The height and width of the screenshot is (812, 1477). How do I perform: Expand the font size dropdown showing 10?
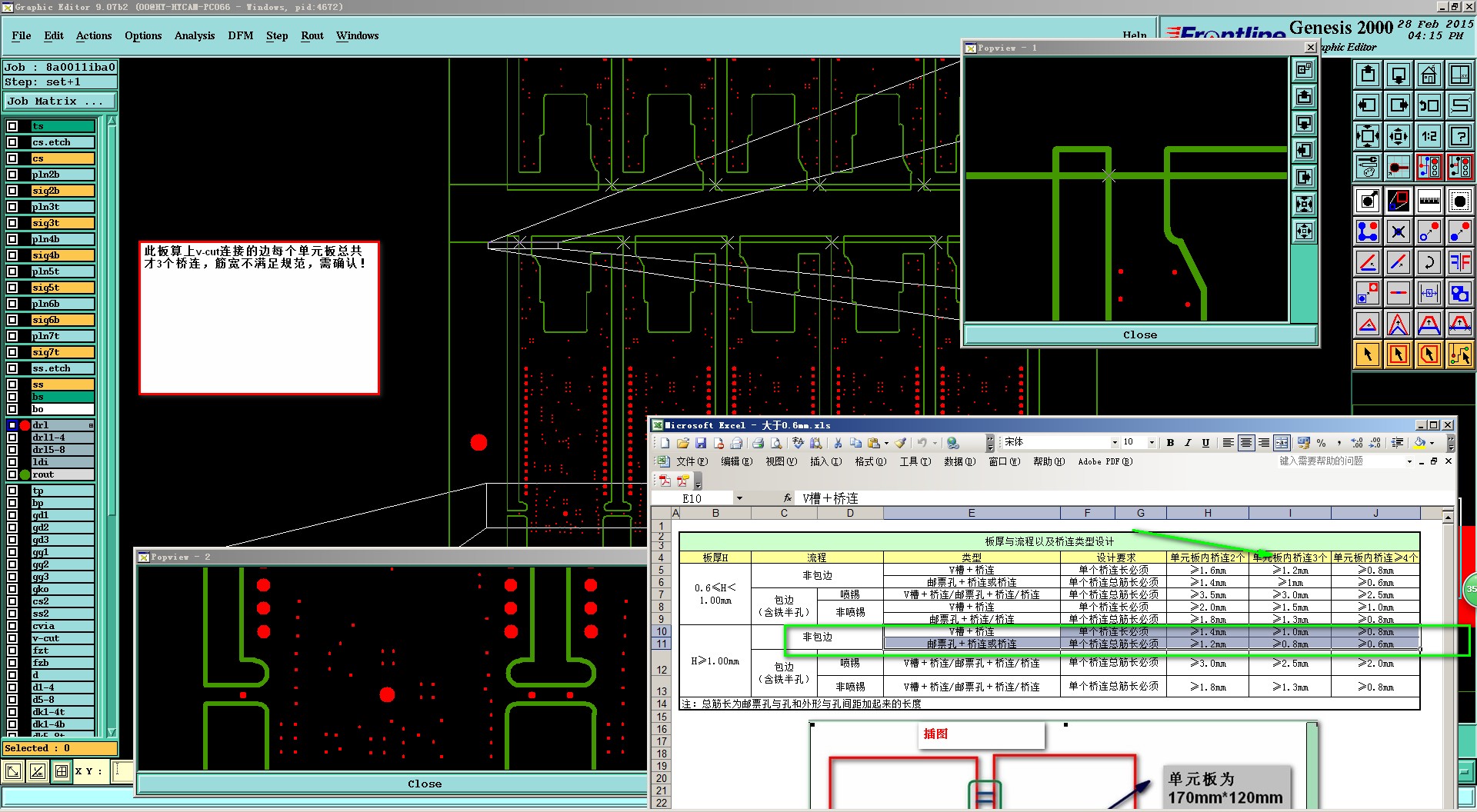(1152, 443)
